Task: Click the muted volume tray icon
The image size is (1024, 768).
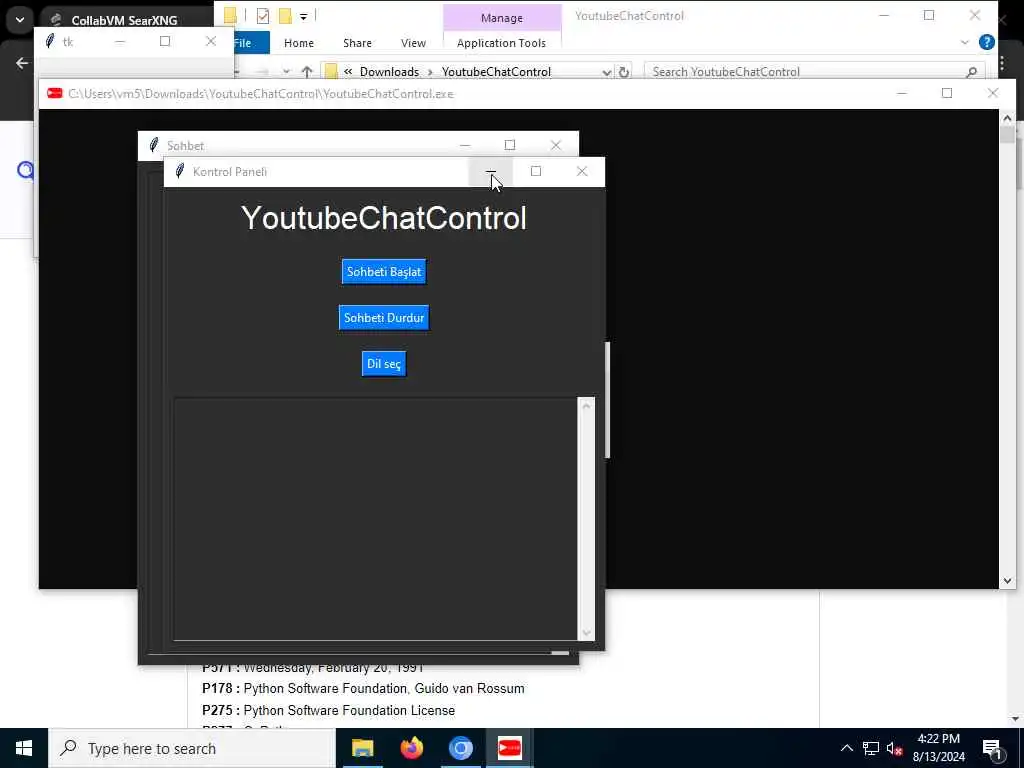Action: pyautogui.click(x=894, y=748)
